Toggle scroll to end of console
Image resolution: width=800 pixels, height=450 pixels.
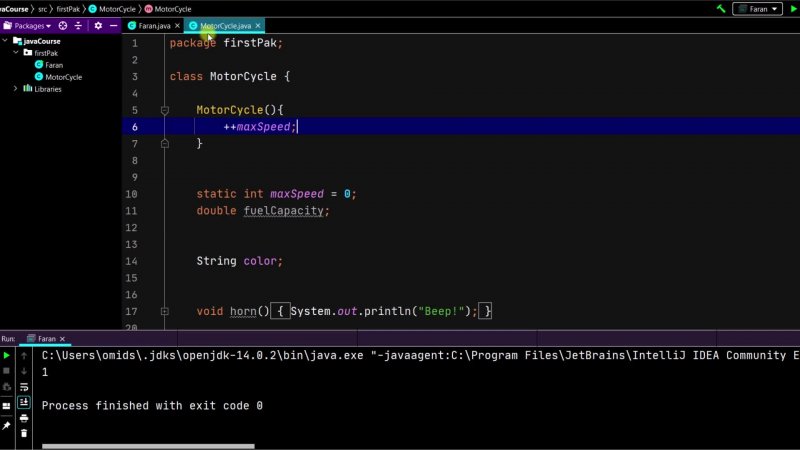pos(24,402)
